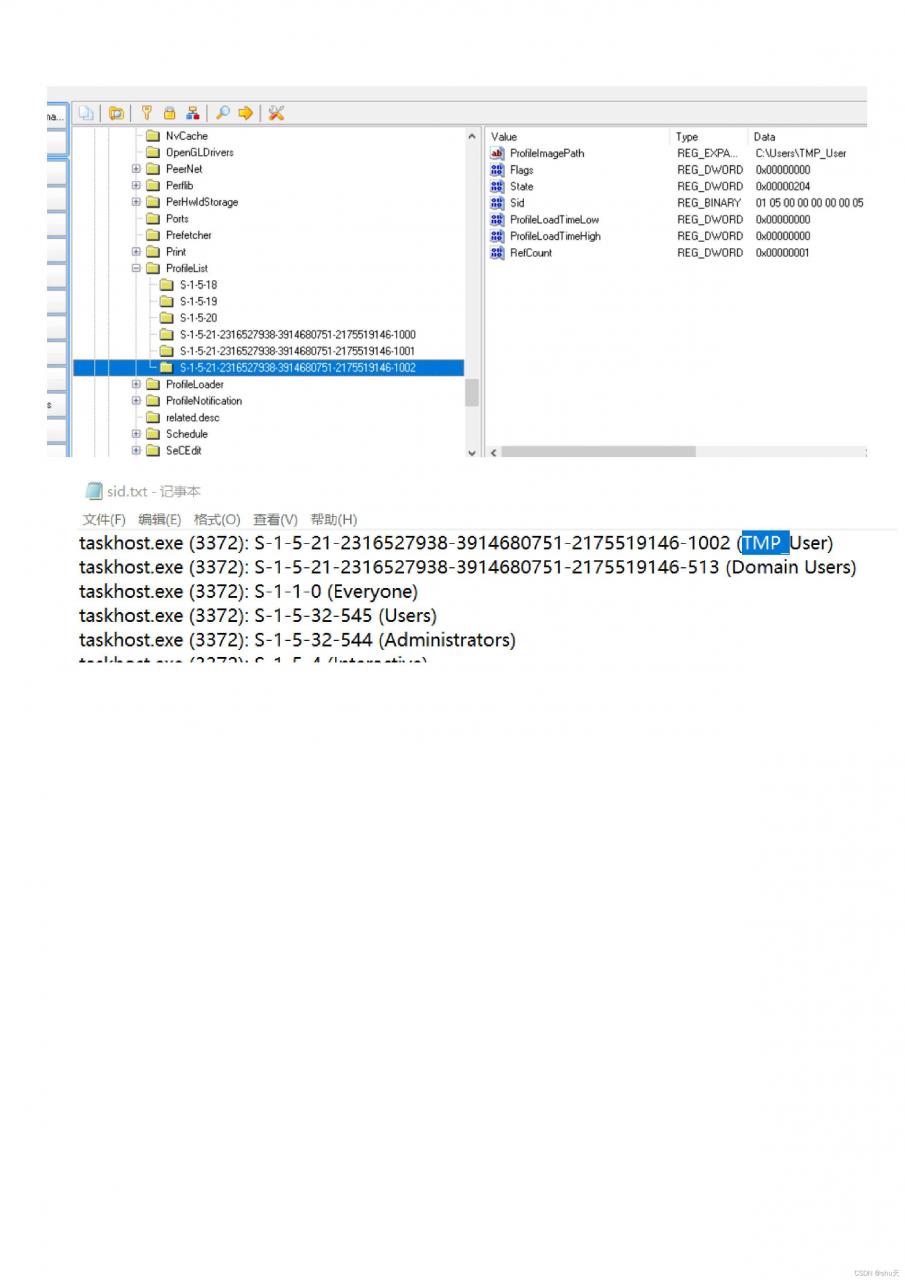905x1280 pixels.
Task: Click the orange arrow find-next icon
Action: [x=245, y=113]
